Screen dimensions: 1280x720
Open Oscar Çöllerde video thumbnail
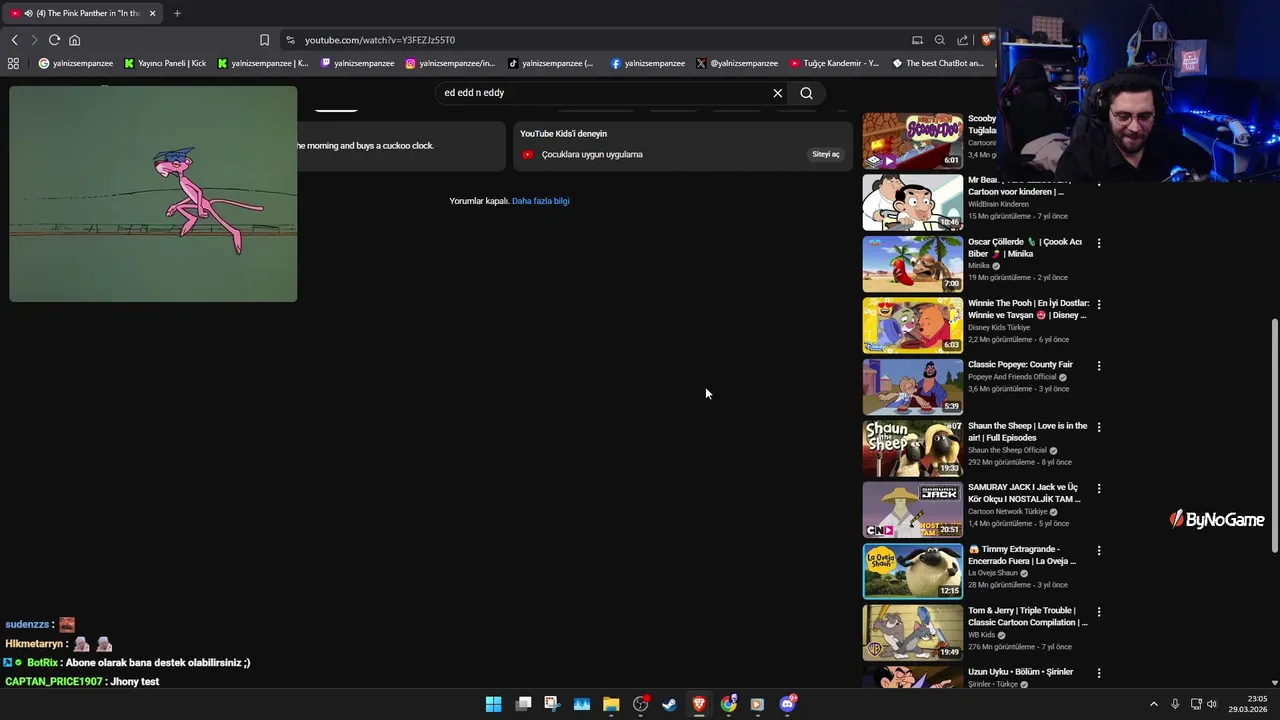click(913, 263)
